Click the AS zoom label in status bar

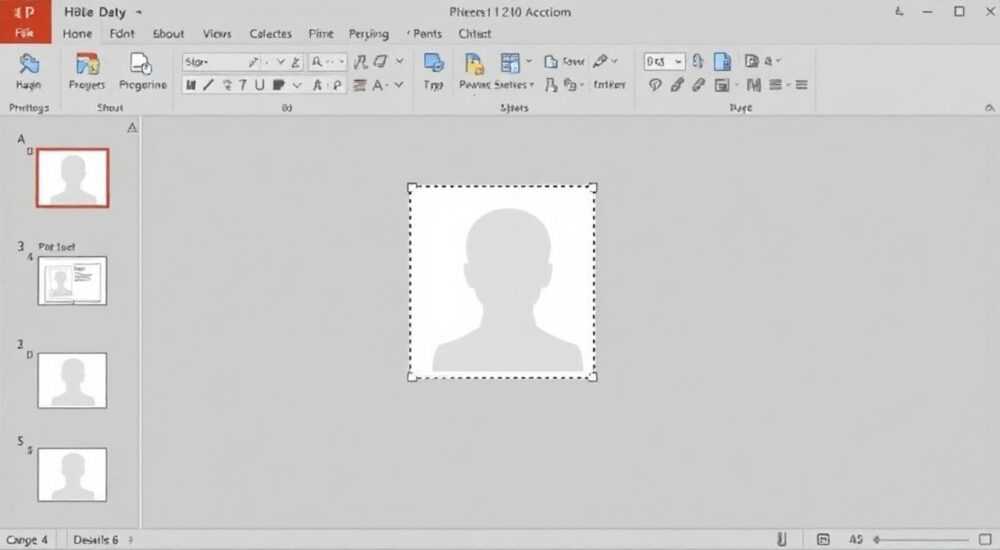click(x=856, y=540)
